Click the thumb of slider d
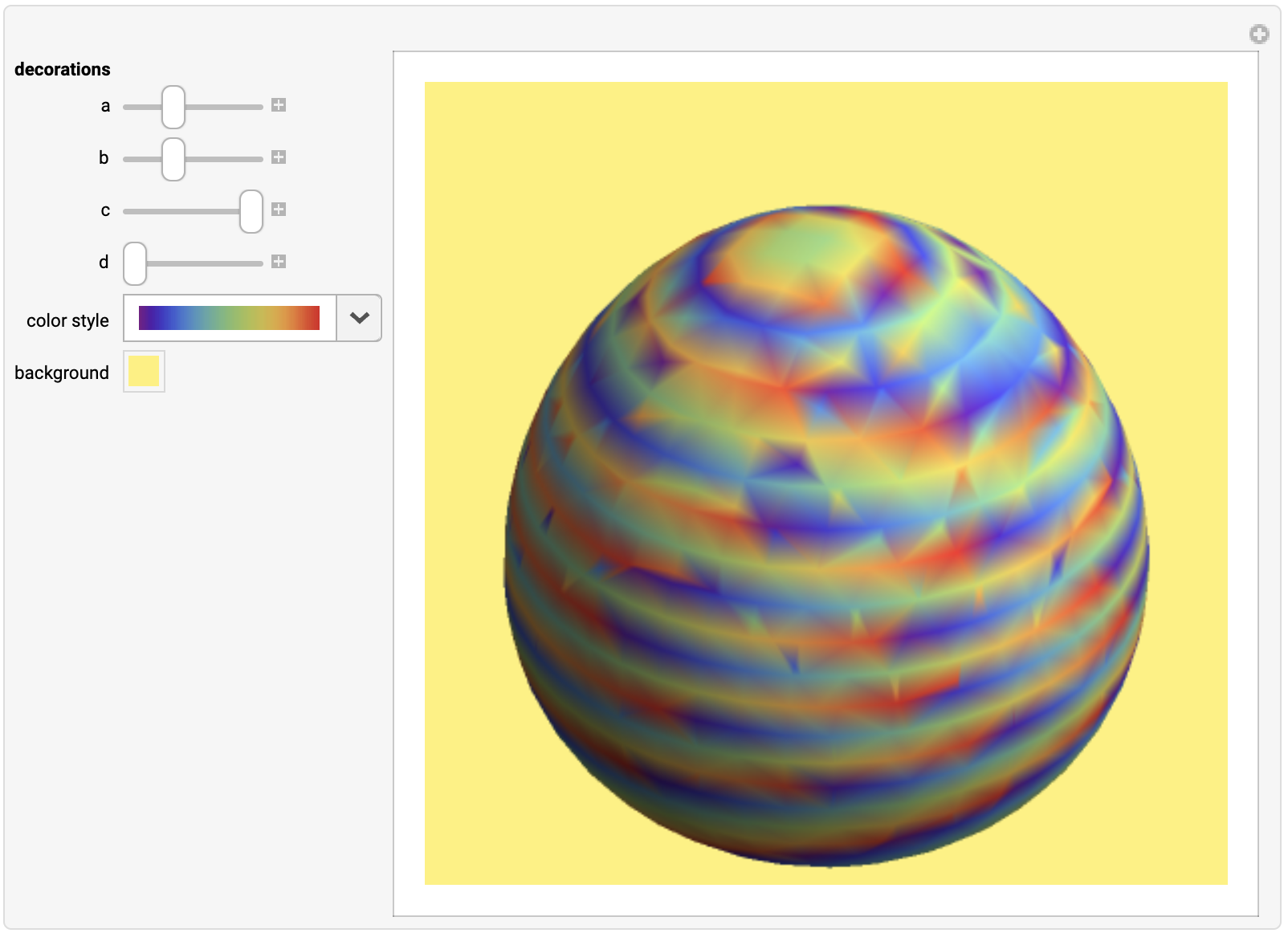Screen dimensions: 1288x933 coord(134,262)
